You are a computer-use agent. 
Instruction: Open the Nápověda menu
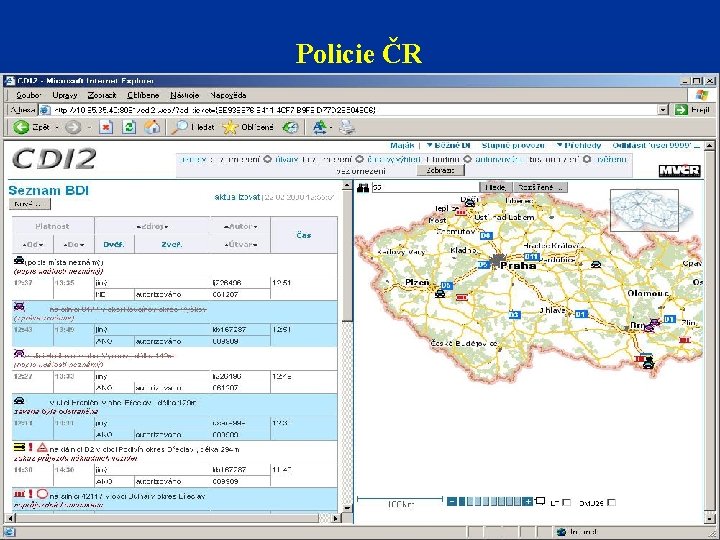(x=228, y=95)
